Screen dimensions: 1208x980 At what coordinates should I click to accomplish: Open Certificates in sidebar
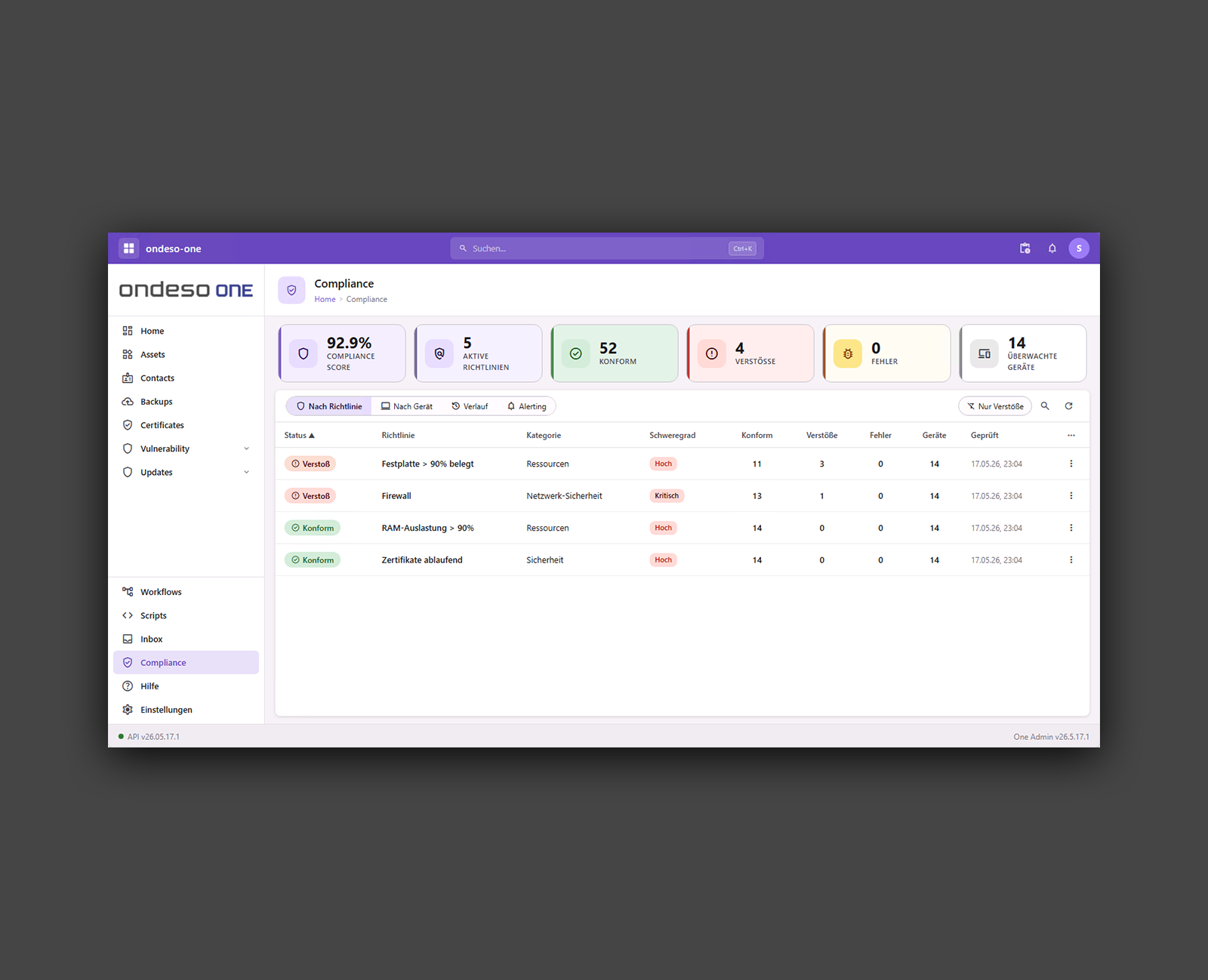coord(186,425)
